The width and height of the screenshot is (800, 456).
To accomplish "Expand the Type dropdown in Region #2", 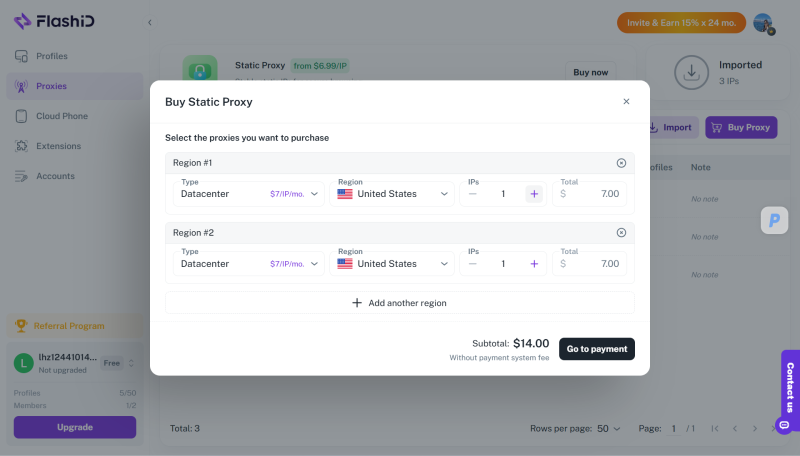I will pyautogui.click(x=246, y=264).
